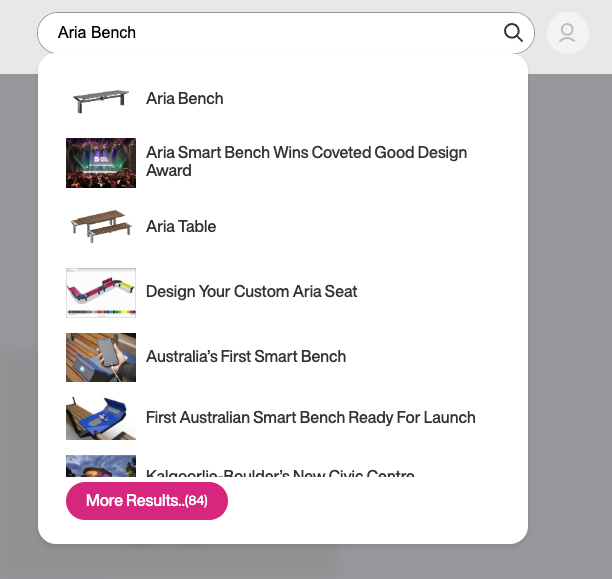Open Kalgoorlie-Boulder's New Civic Centre result
This screenshot has width=612, height=579.
coord(280,473)
